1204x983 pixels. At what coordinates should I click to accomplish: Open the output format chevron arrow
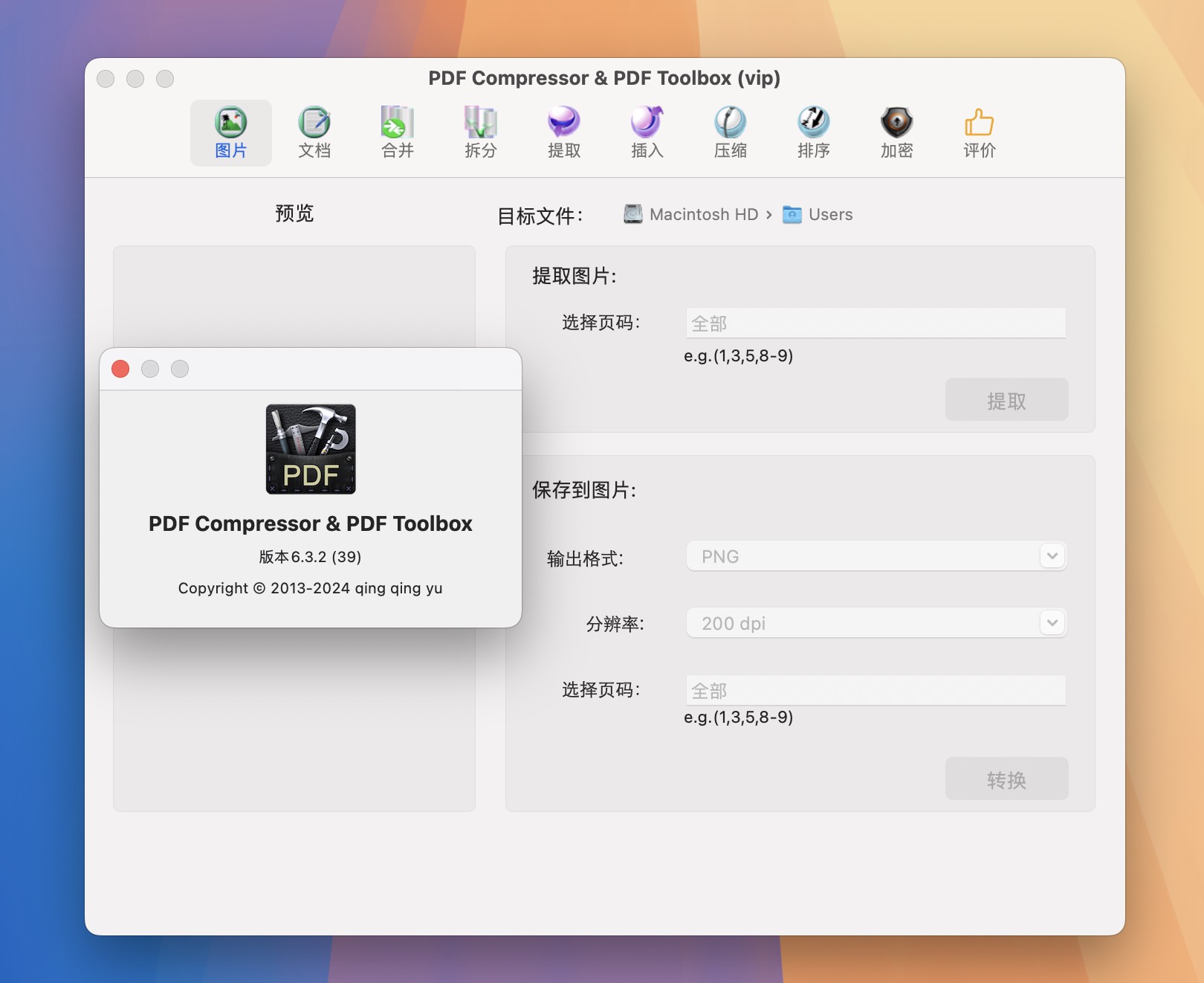click(x=1051, y=555)
